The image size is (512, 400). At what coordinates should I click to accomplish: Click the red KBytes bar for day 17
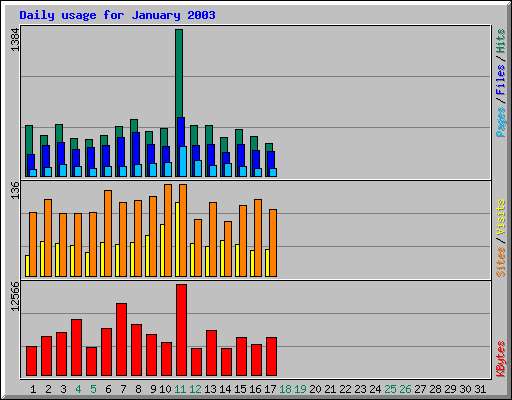click(x=271, y=357)
